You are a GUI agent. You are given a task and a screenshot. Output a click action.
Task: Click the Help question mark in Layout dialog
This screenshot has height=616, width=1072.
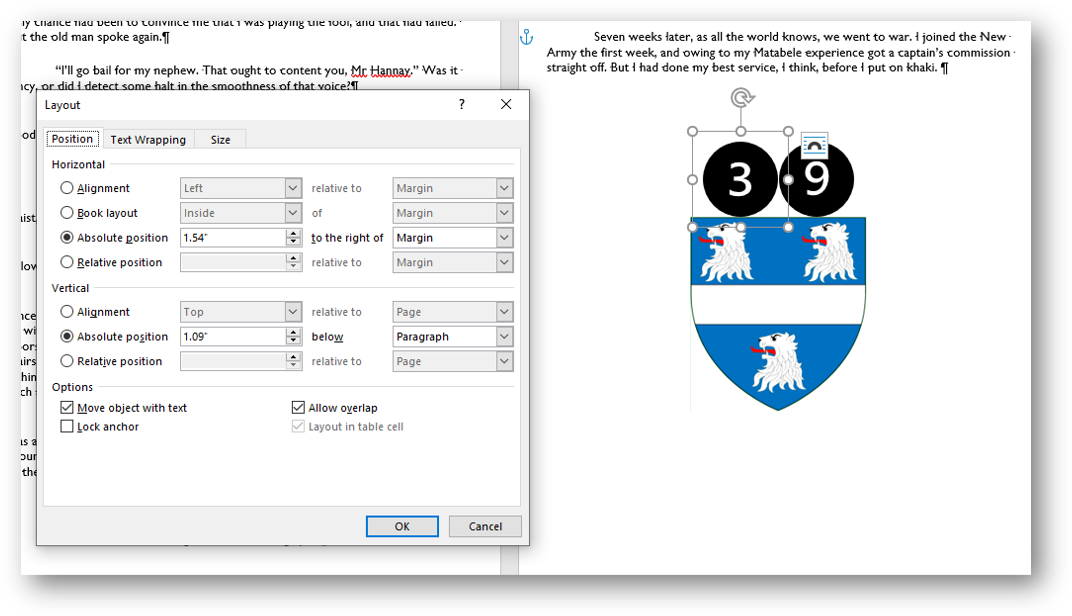pyautogui.click(x=461, y=105)
